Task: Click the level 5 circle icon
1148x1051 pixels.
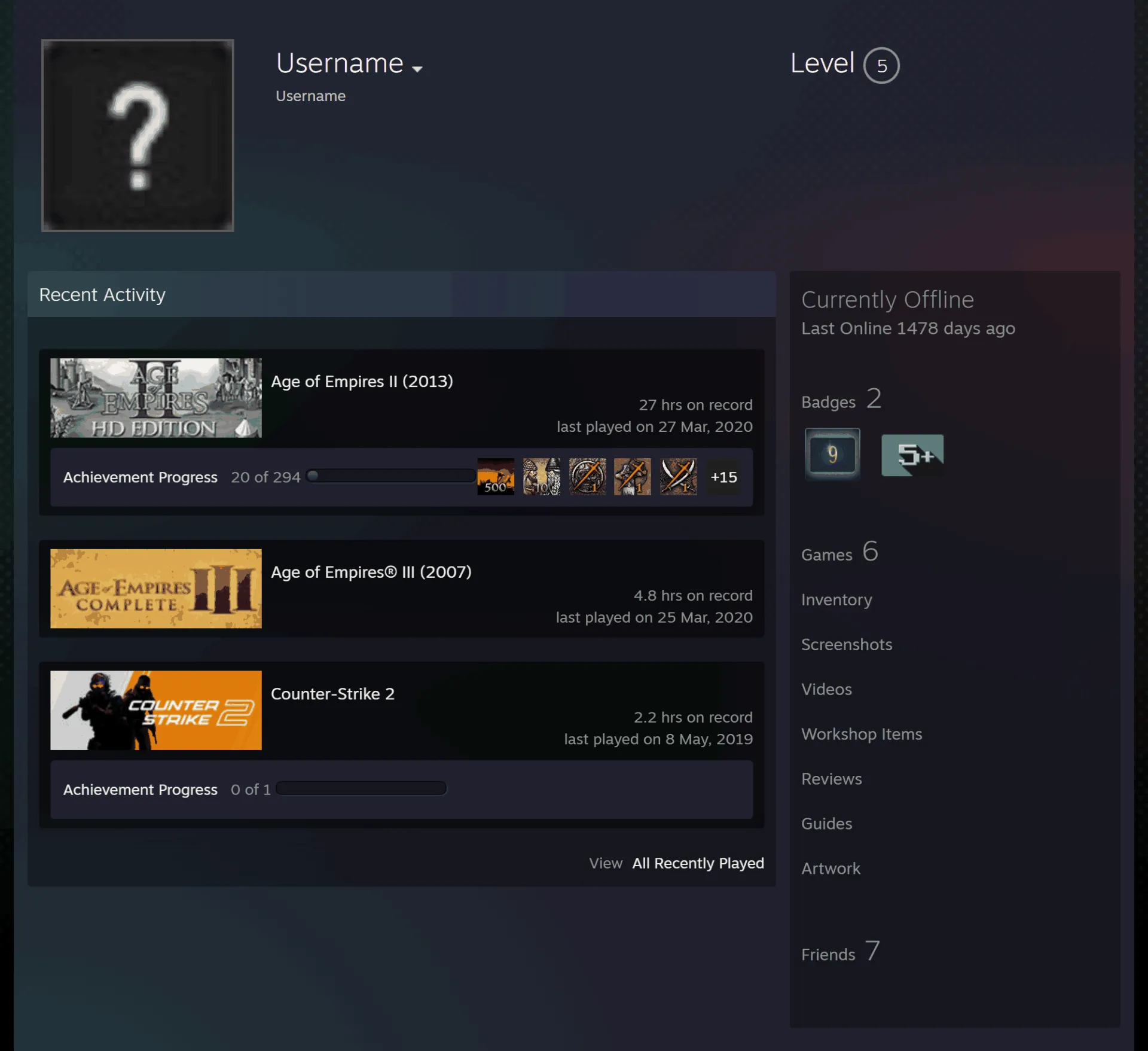Action: (x=881, y=65)
